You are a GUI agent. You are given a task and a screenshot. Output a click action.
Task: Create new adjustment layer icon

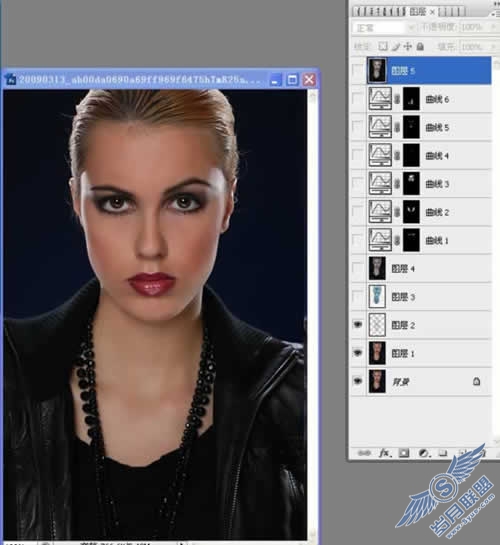point(424,453)
